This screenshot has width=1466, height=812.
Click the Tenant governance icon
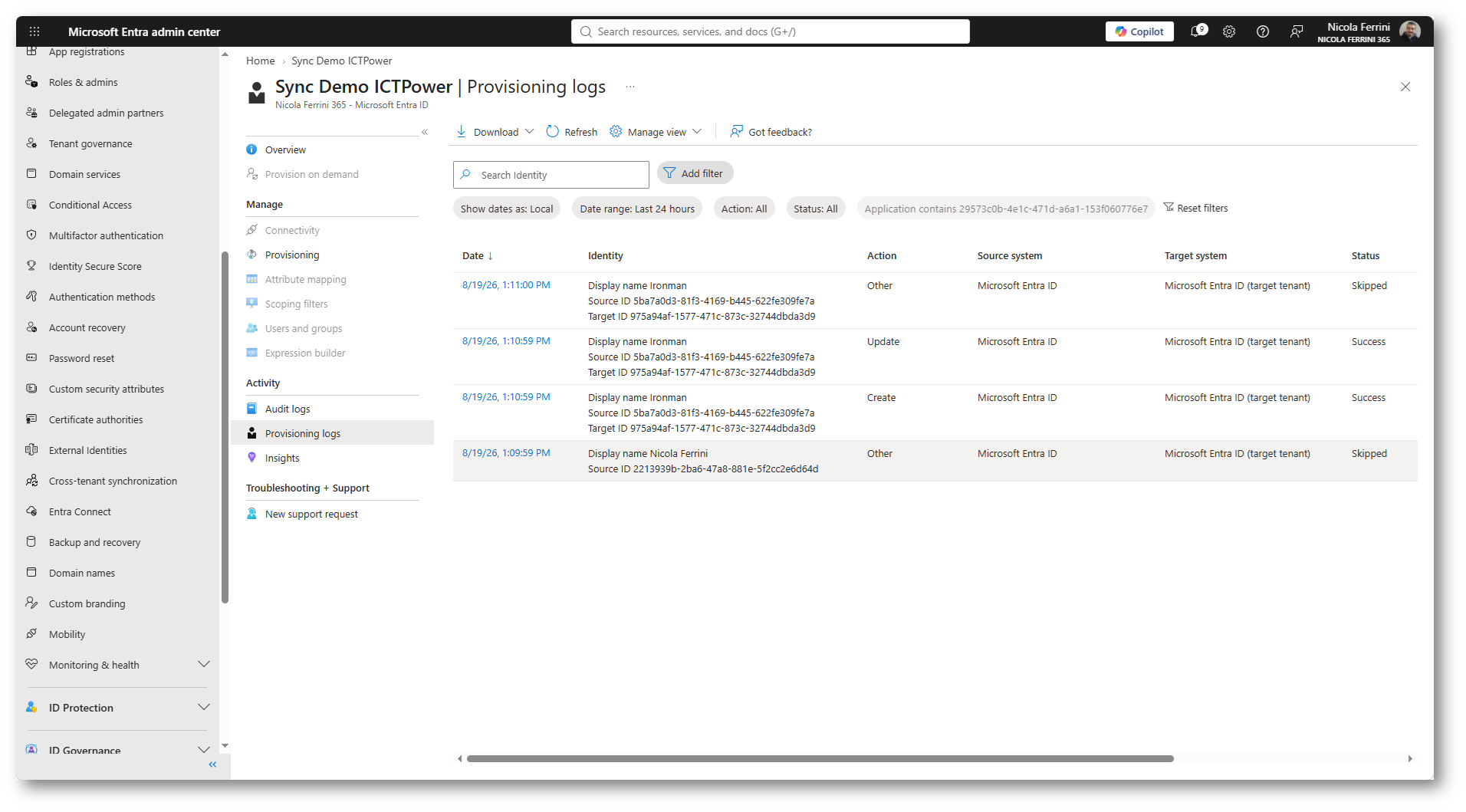click(x=31, y=143)
